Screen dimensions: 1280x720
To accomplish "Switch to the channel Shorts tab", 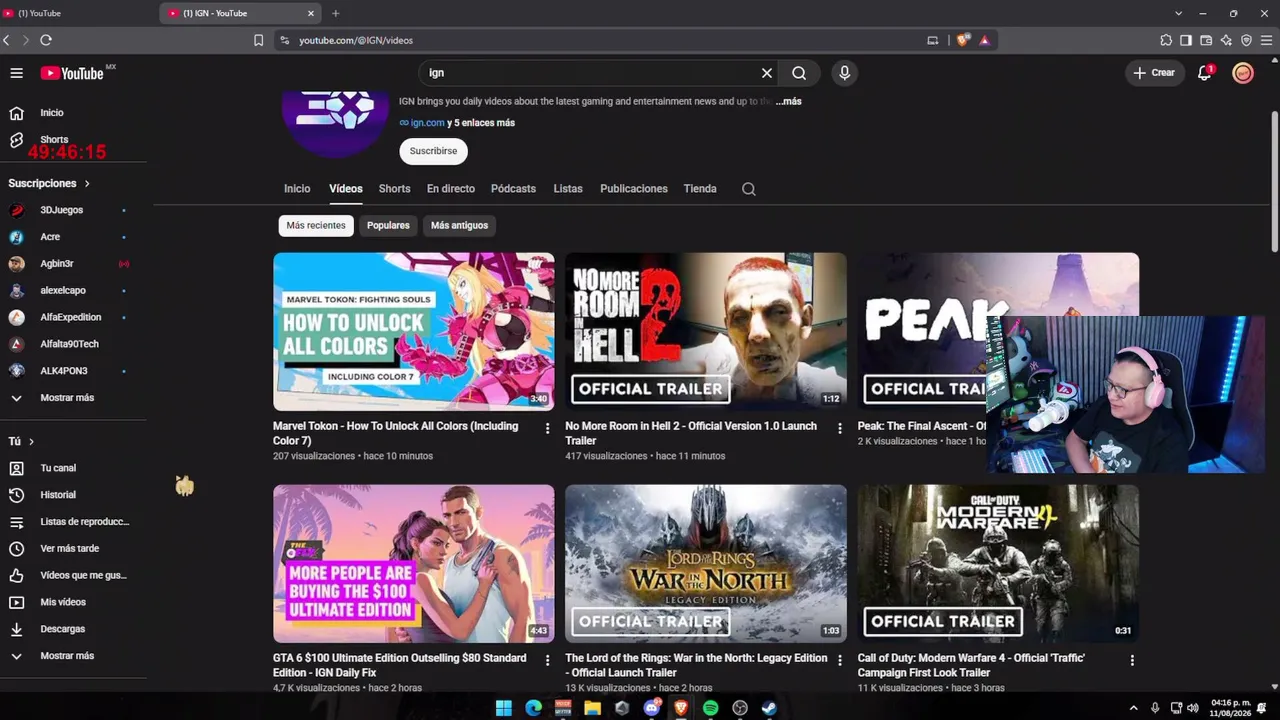I will [x=394, y=189].
